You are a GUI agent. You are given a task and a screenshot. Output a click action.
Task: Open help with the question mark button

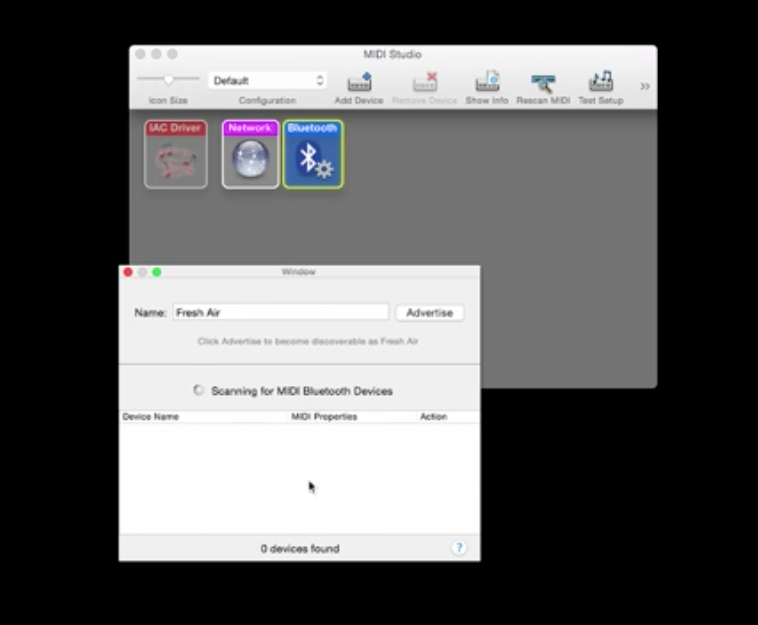(x=459, y=548)
